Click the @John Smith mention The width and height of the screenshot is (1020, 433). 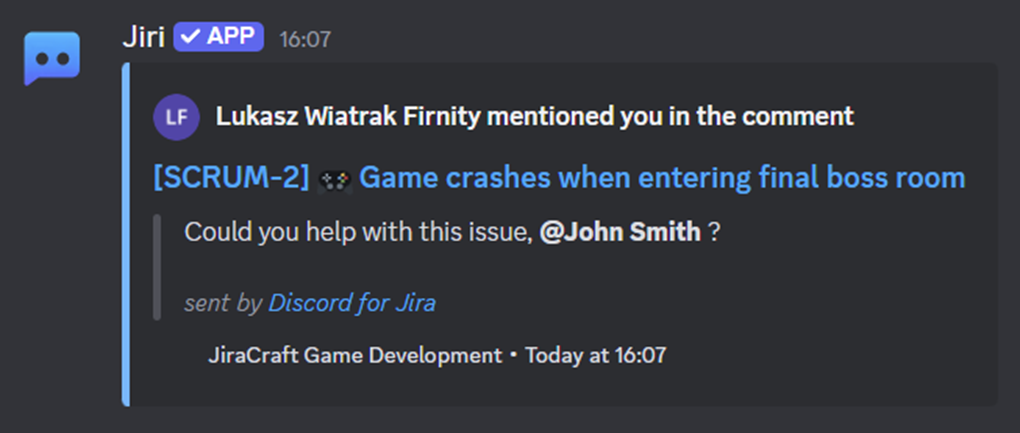click(620, 232)
